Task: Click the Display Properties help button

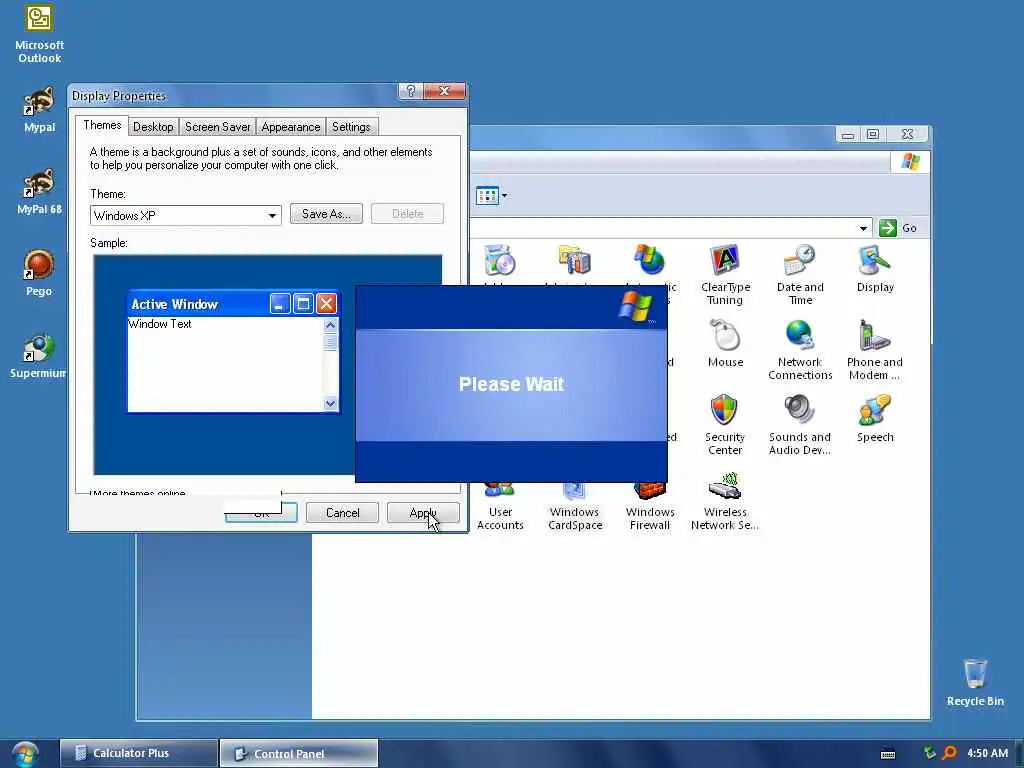Action: (411, 91)
